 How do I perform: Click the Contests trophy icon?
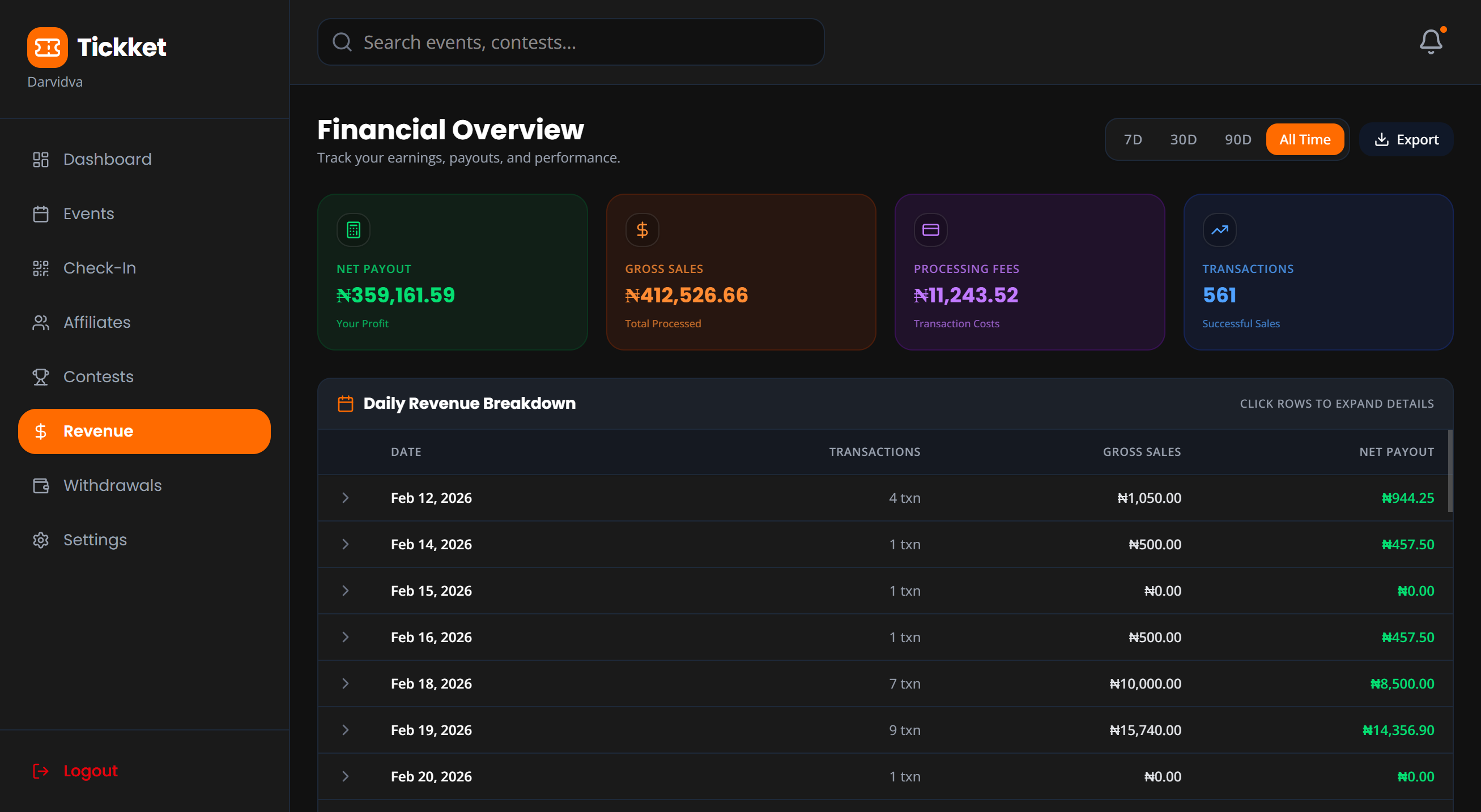(x=40, y=377)
